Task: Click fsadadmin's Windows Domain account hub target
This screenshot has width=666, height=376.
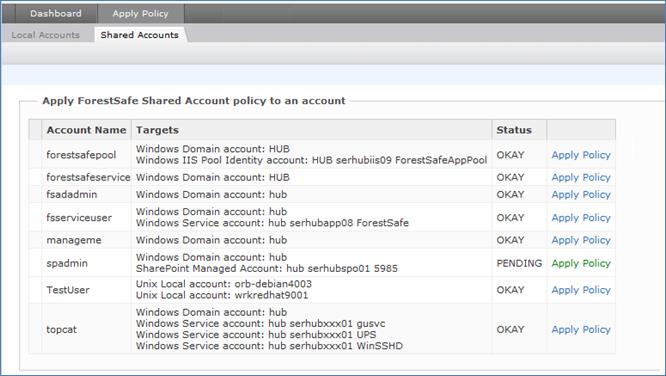Action: coord(212,195)
